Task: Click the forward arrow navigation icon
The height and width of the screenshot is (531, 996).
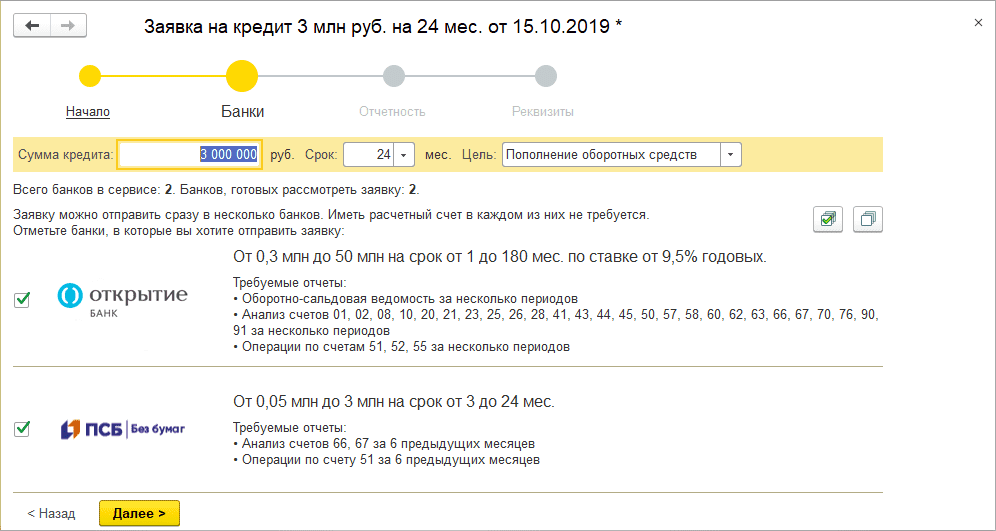Action: (x=68, y=25)
